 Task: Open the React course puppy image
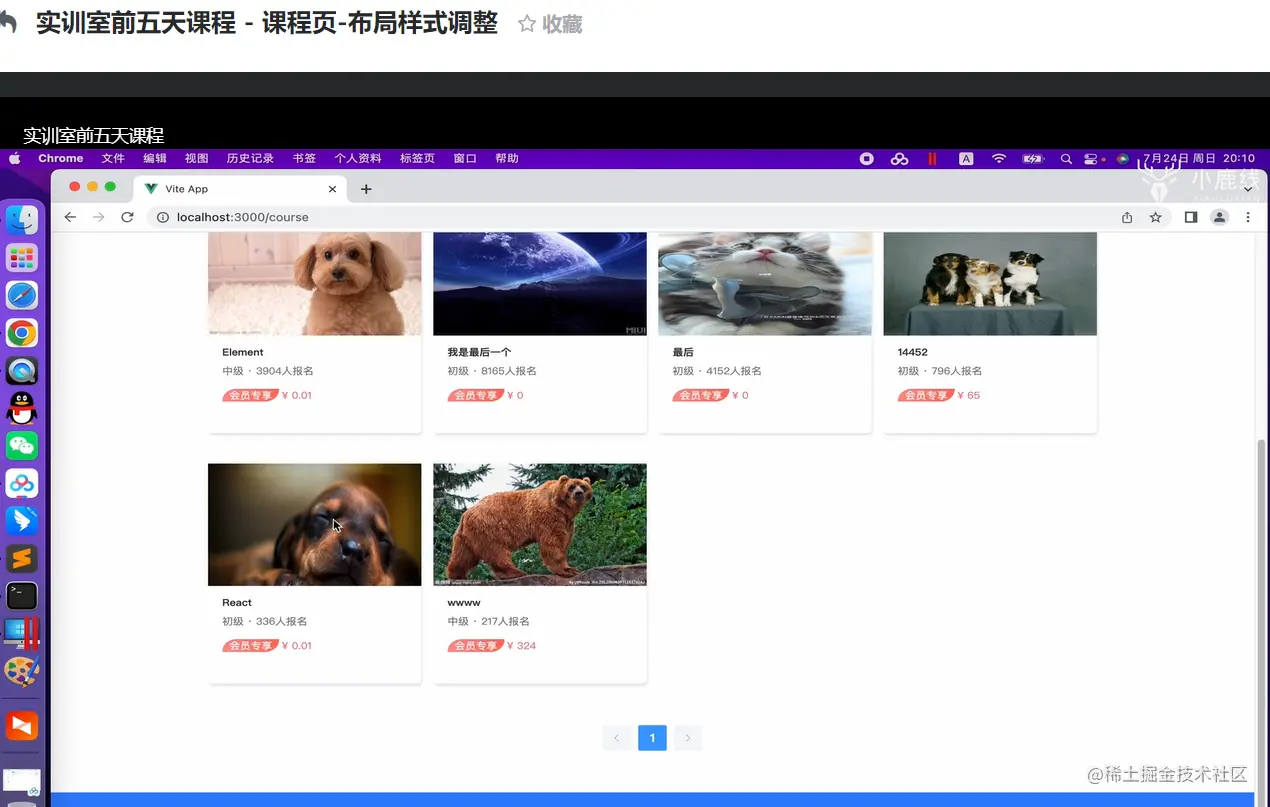click(315, 524)
